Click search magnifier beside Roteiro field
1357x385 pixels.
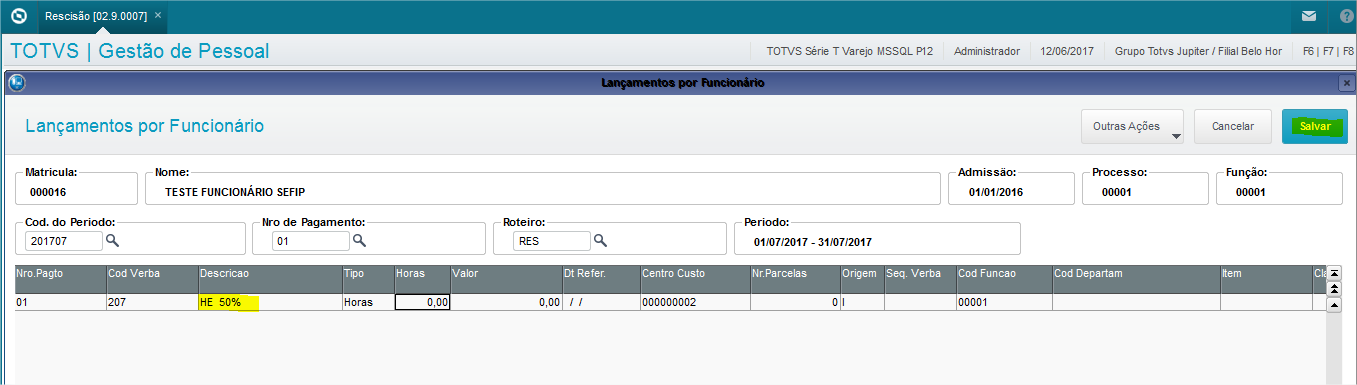[x=600, y=240]
